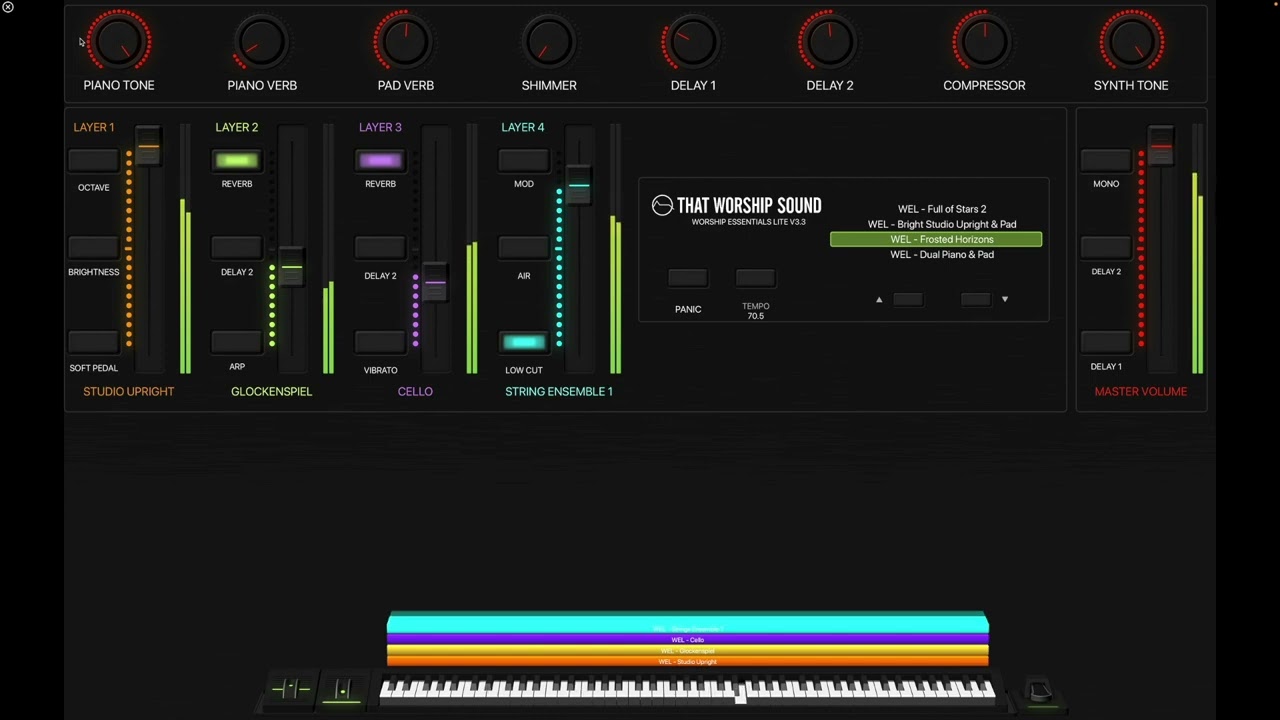Image resolution: width=1280 pixels, height=720 pixels.
Task: Click the Layer 4 String Ensemble volume fader
Action: coord(578,186)
